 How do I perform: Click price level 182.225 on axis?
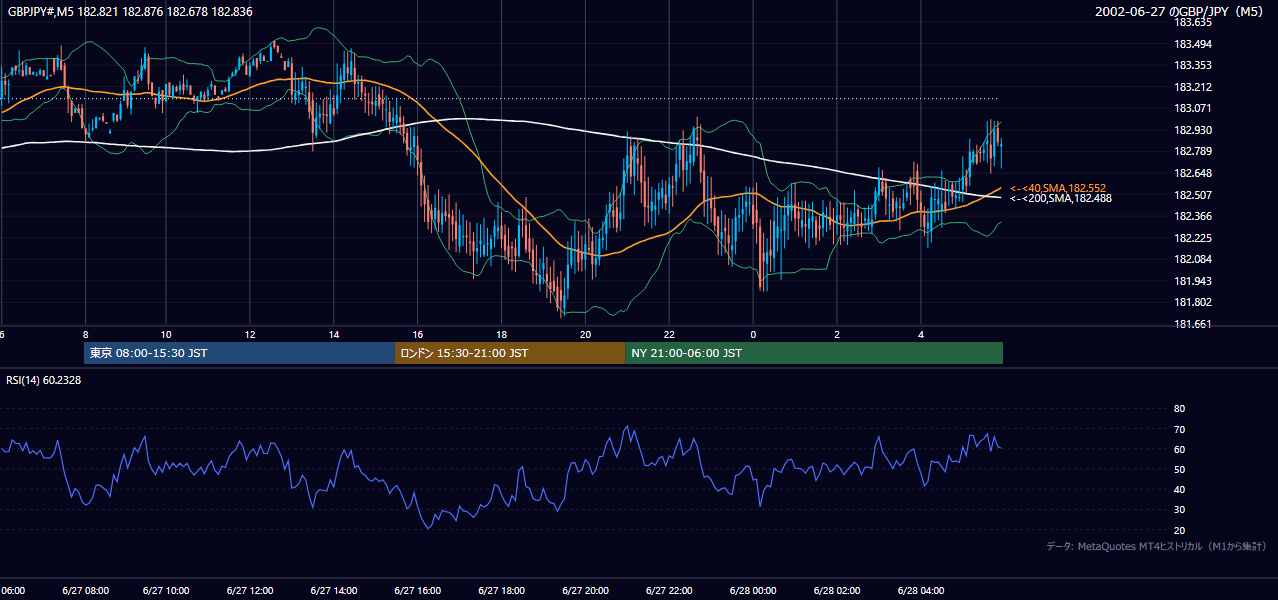pos(1192,238)
